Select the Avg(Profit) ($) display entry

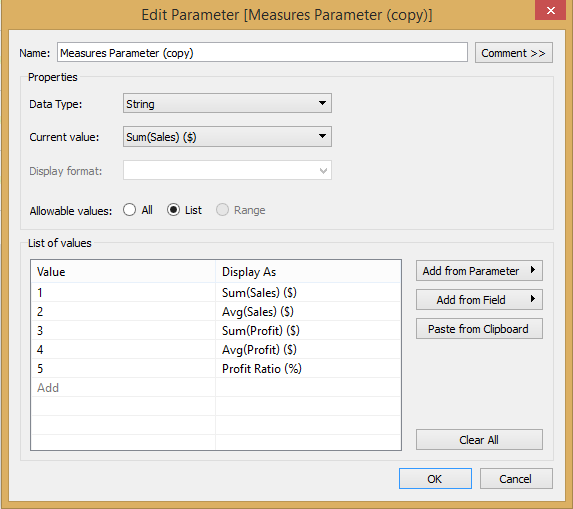point(259,350)
